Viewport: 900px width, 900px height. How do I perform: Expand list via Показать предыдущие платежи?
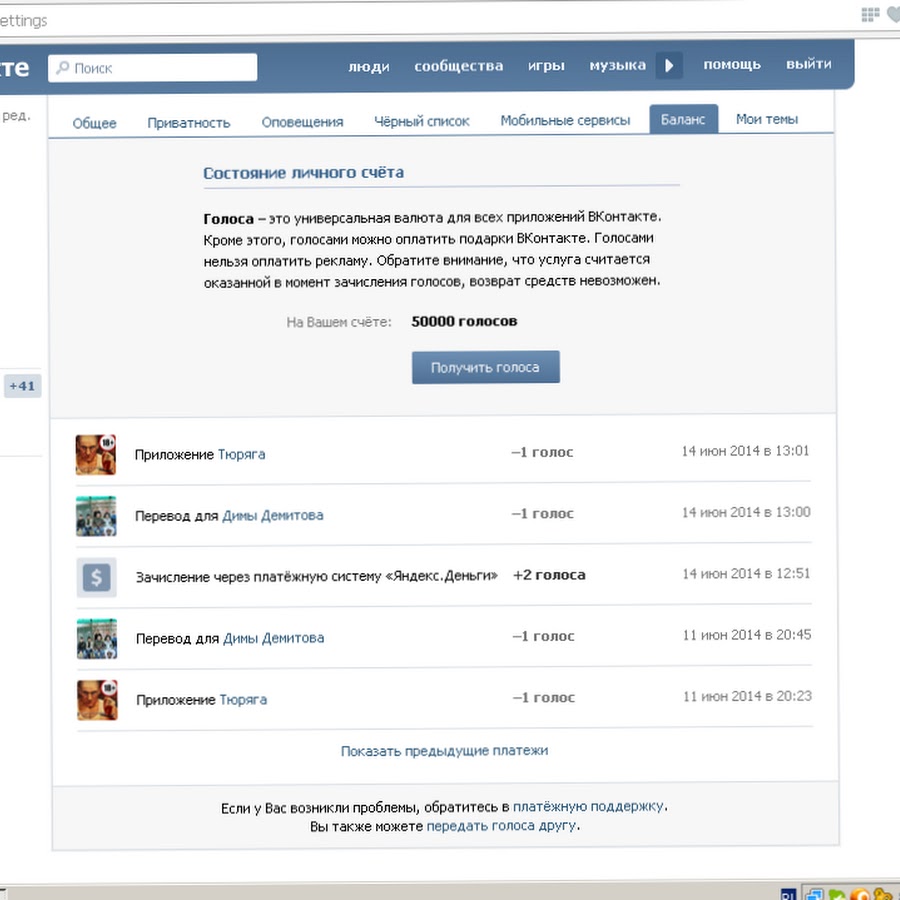444,750
